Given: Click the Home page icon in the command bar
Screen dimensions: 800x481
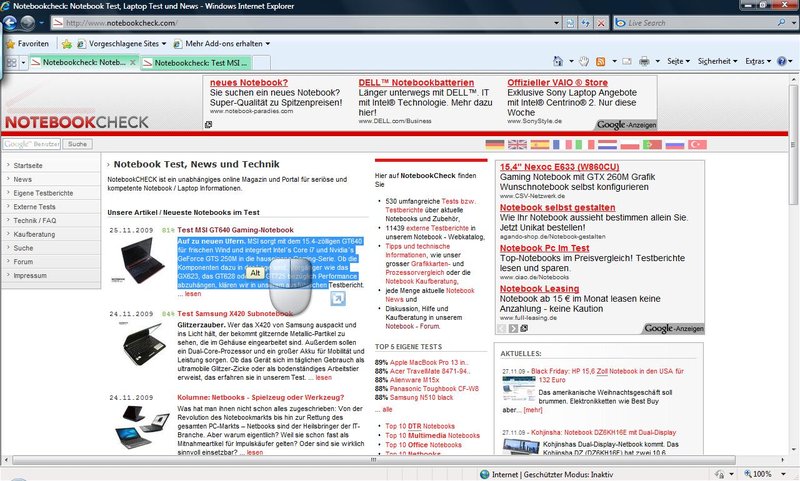Looking at the screenshot, I should [x=558, y=61].
